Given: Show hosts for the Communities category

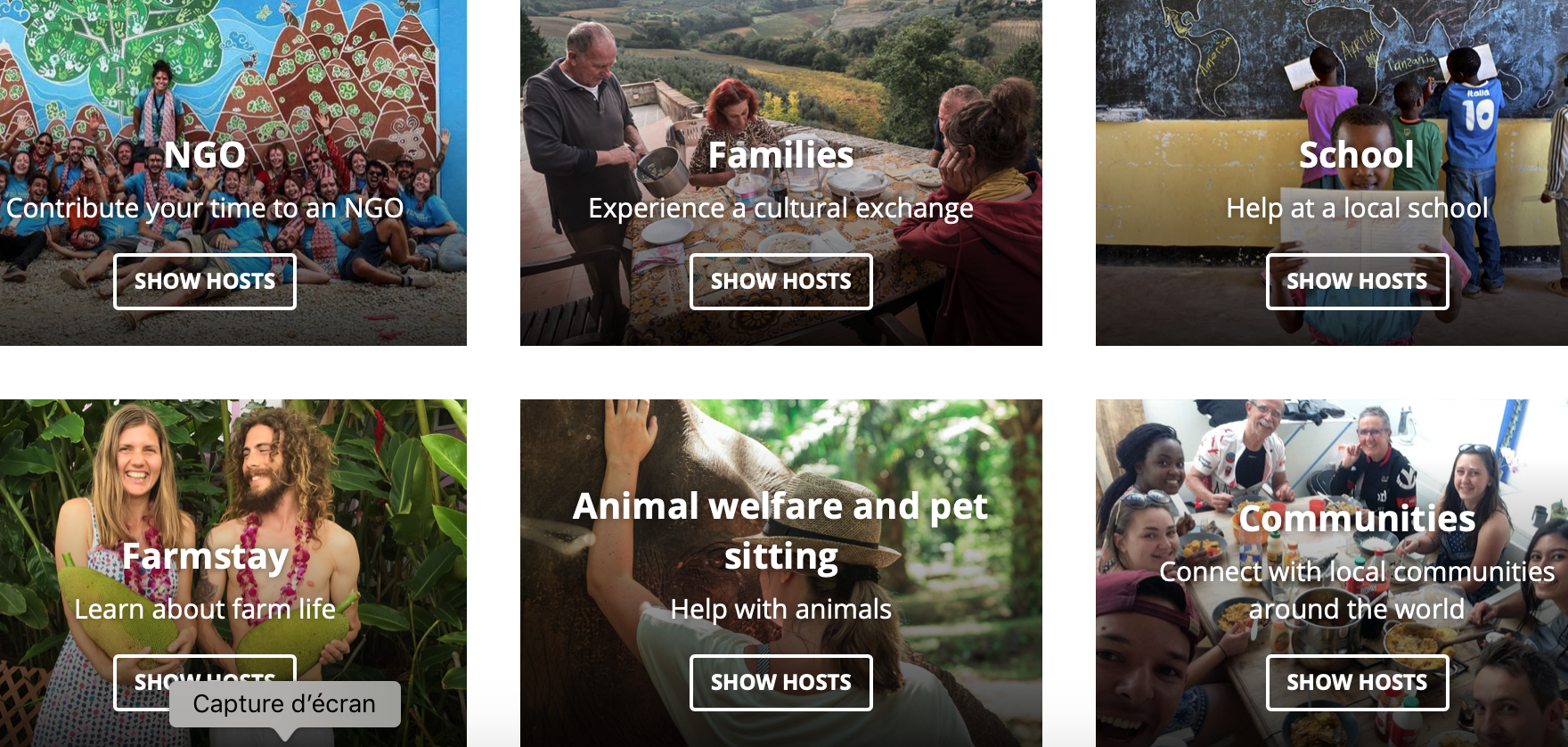Looking at the screenshot, I should (x=1357, y=683).
